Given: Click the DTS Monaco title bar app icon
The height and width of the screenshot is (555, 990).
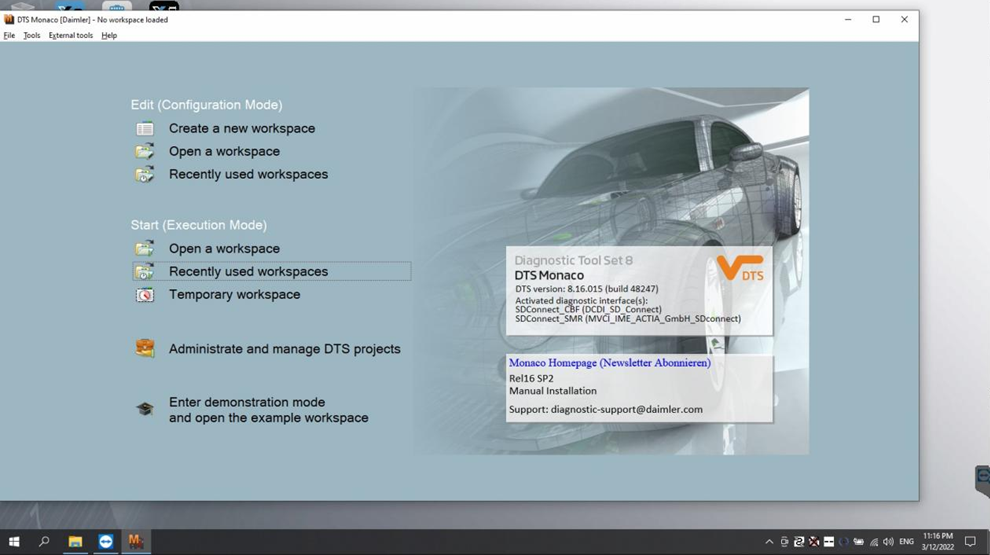Looking at the screenshot, I should pyautogui.click(x=9, y=20).
